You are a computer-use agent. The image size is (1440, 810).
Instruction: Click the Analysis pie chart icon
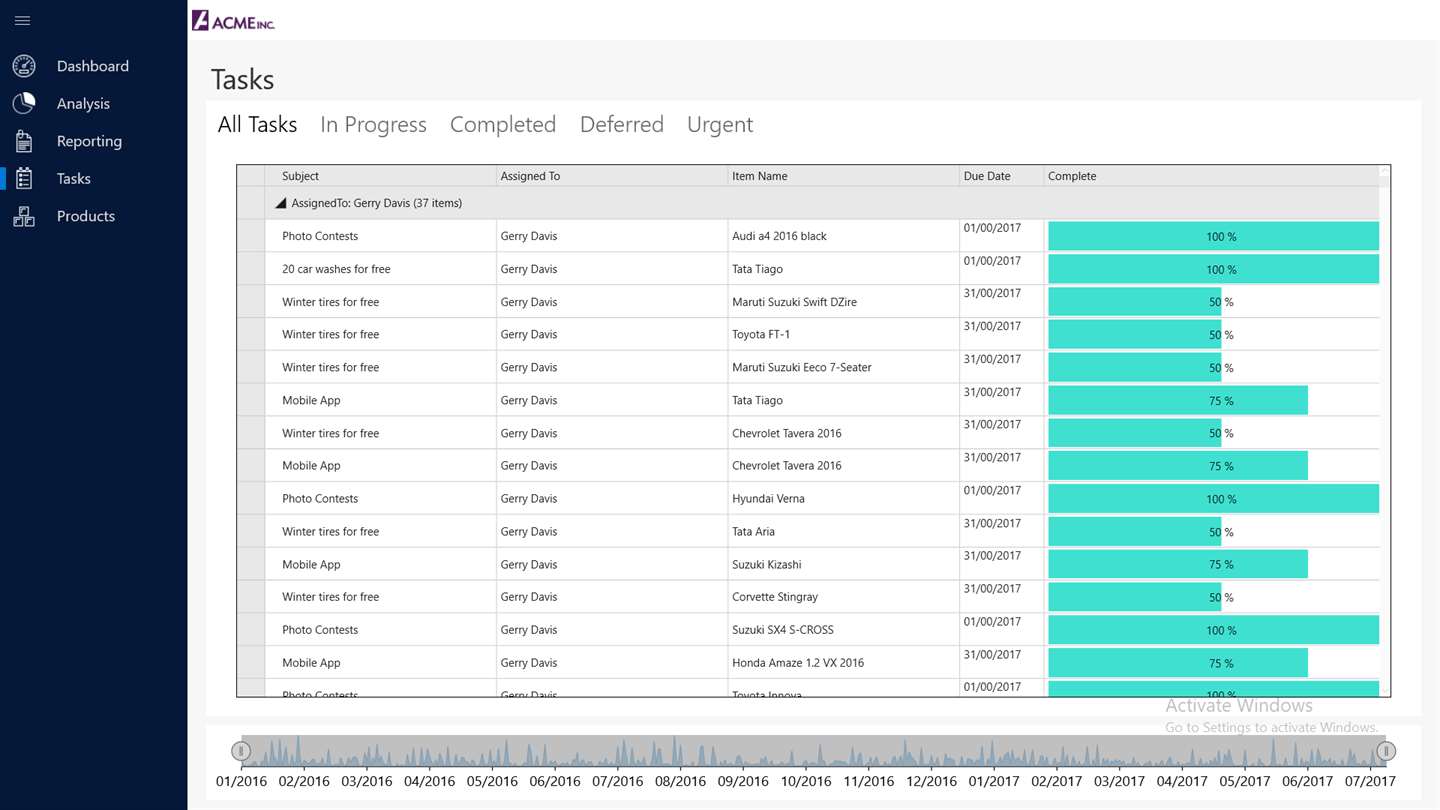pos(24,103)
